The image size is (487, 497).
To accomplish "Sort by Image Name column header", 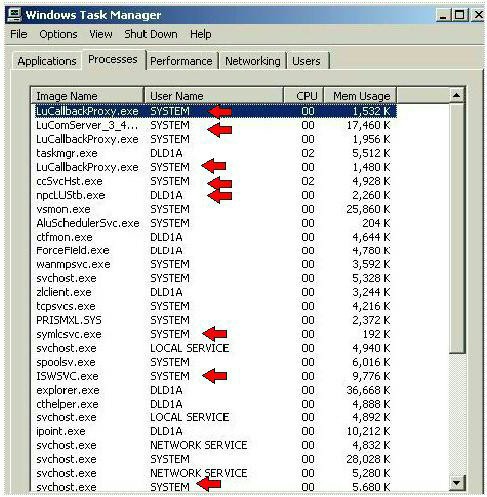I will click(x=87, y=96).
